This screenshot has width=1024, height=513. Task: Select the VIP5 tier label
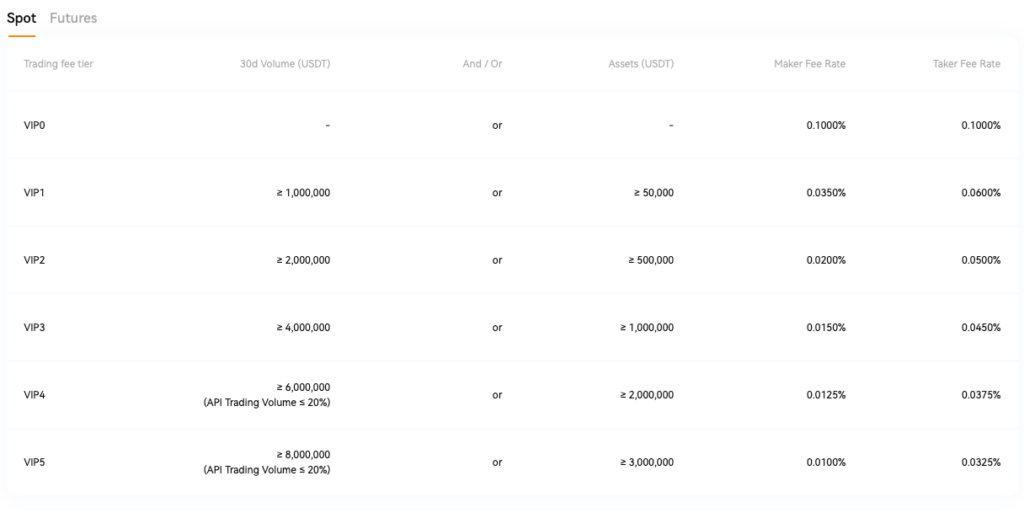pyautogui.click(x=34, y=462)
